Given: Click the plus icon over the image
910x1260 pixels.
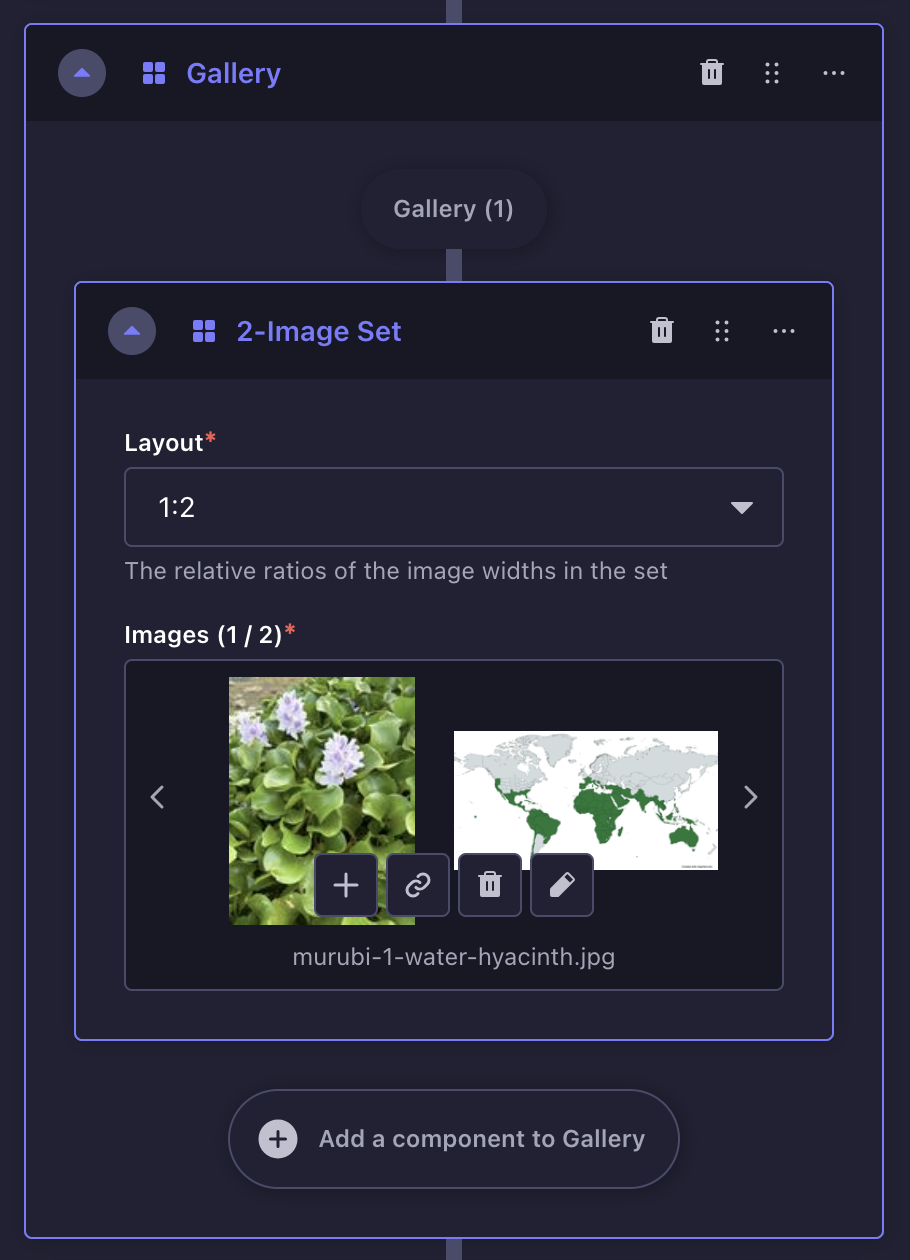Looking at the screenshot, I should (x=346, y=885).
